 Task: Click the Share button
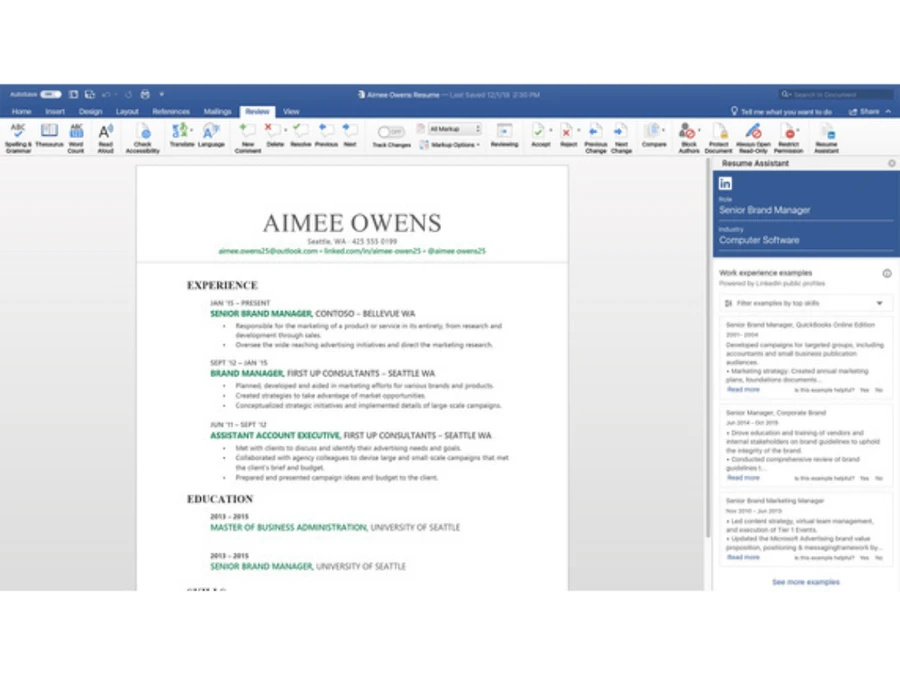(864, 111)
